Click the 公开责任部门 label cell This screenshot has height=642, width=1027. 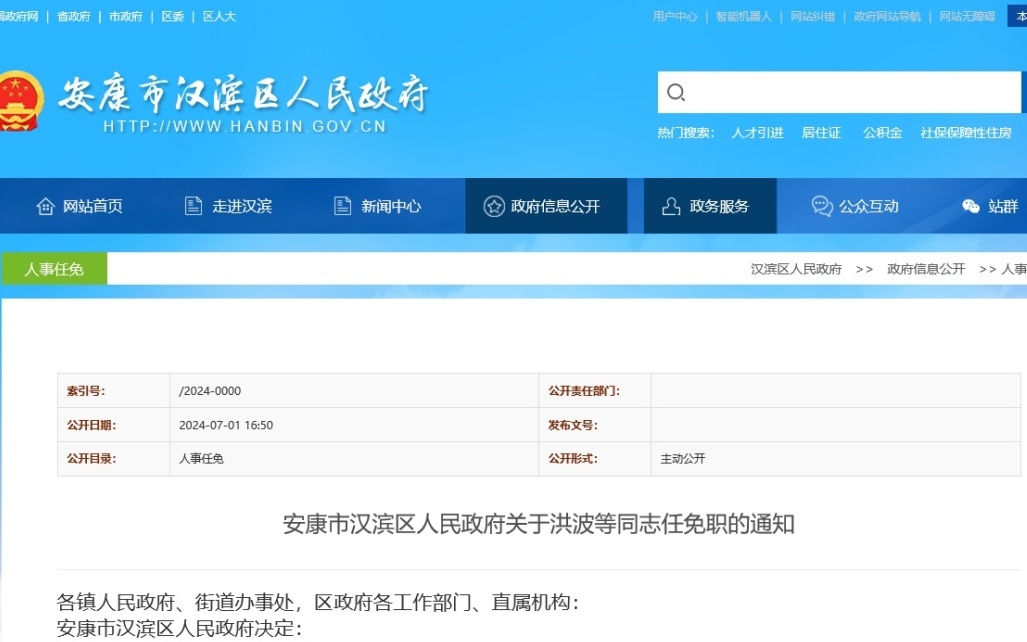595,391
